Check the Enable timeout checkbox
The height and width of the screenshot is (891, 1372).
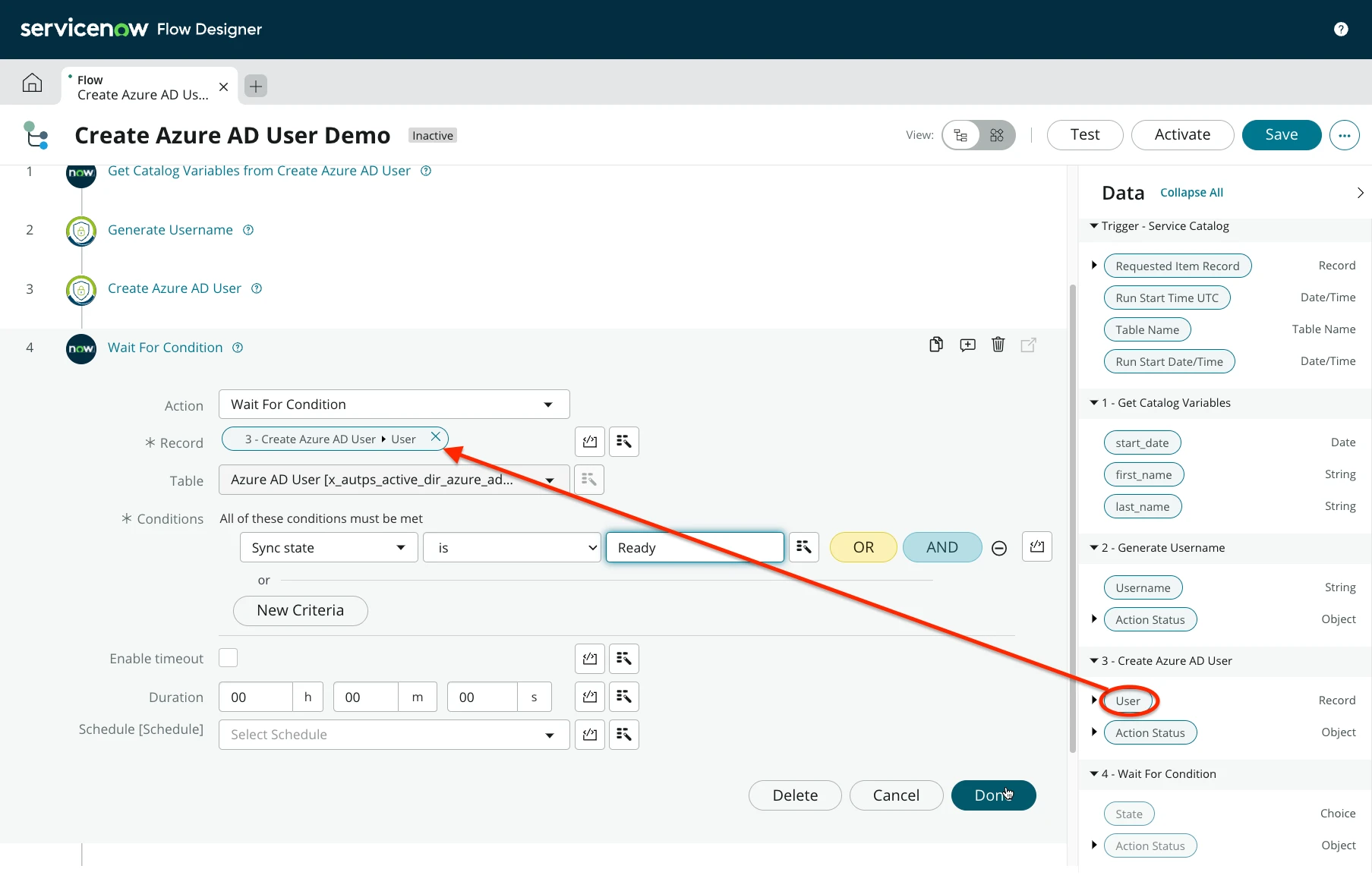[228, 658]
